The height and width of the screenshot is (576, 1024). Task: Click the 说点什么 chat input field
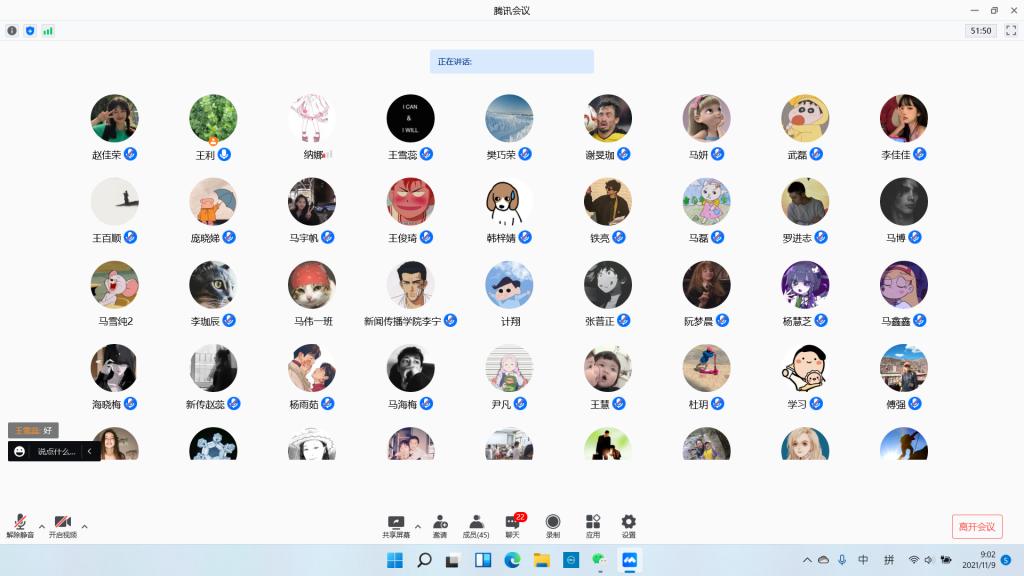click(x=56, y=452)
